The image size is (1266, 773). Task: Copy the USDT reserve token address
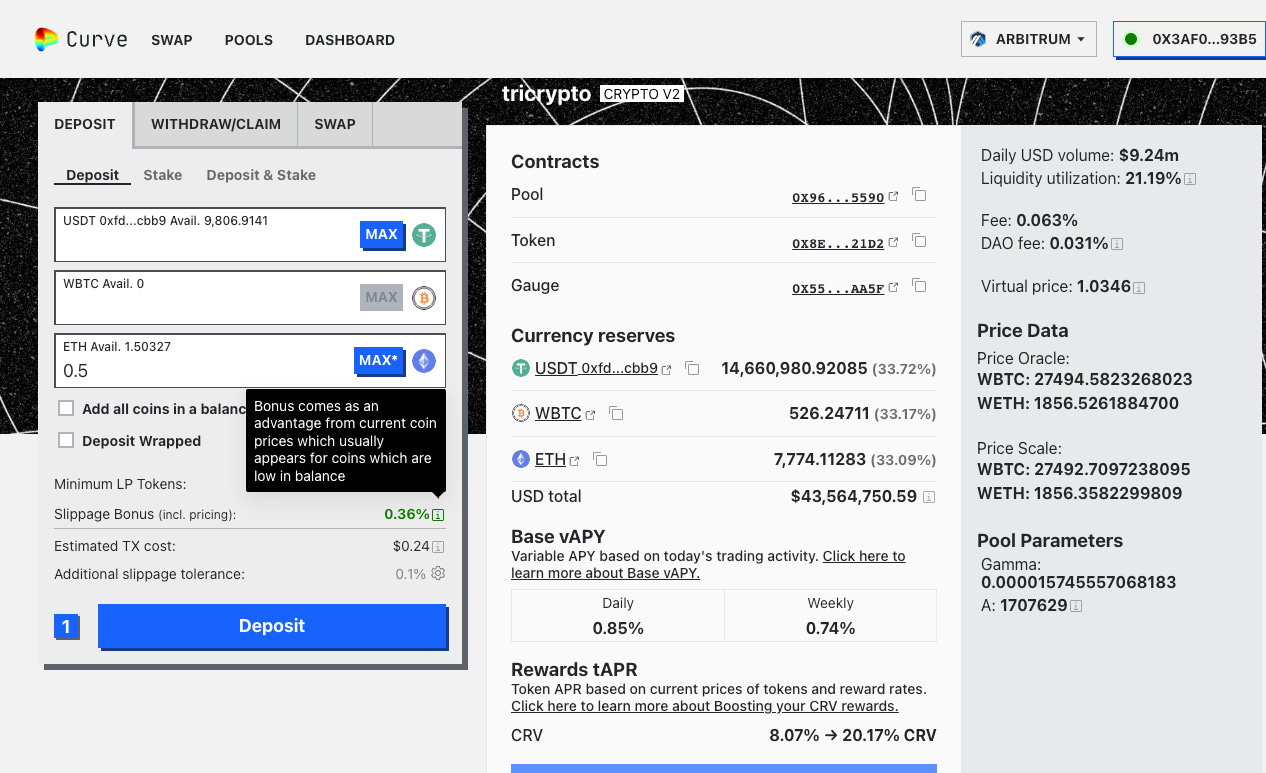click(692, 368)
